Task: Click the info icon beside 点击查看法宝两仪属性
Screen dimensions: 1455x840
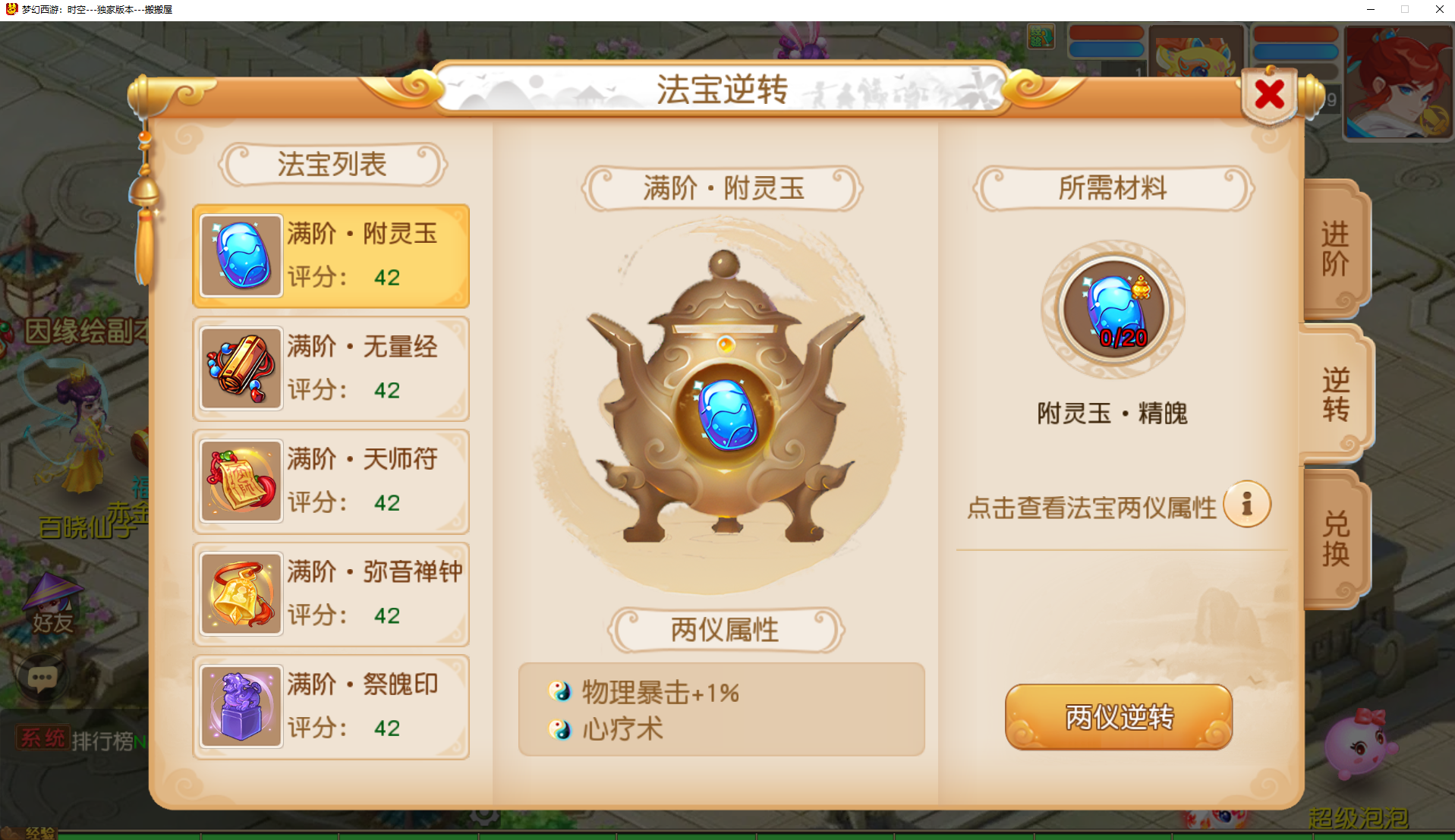Action: tap(1246, 505)
